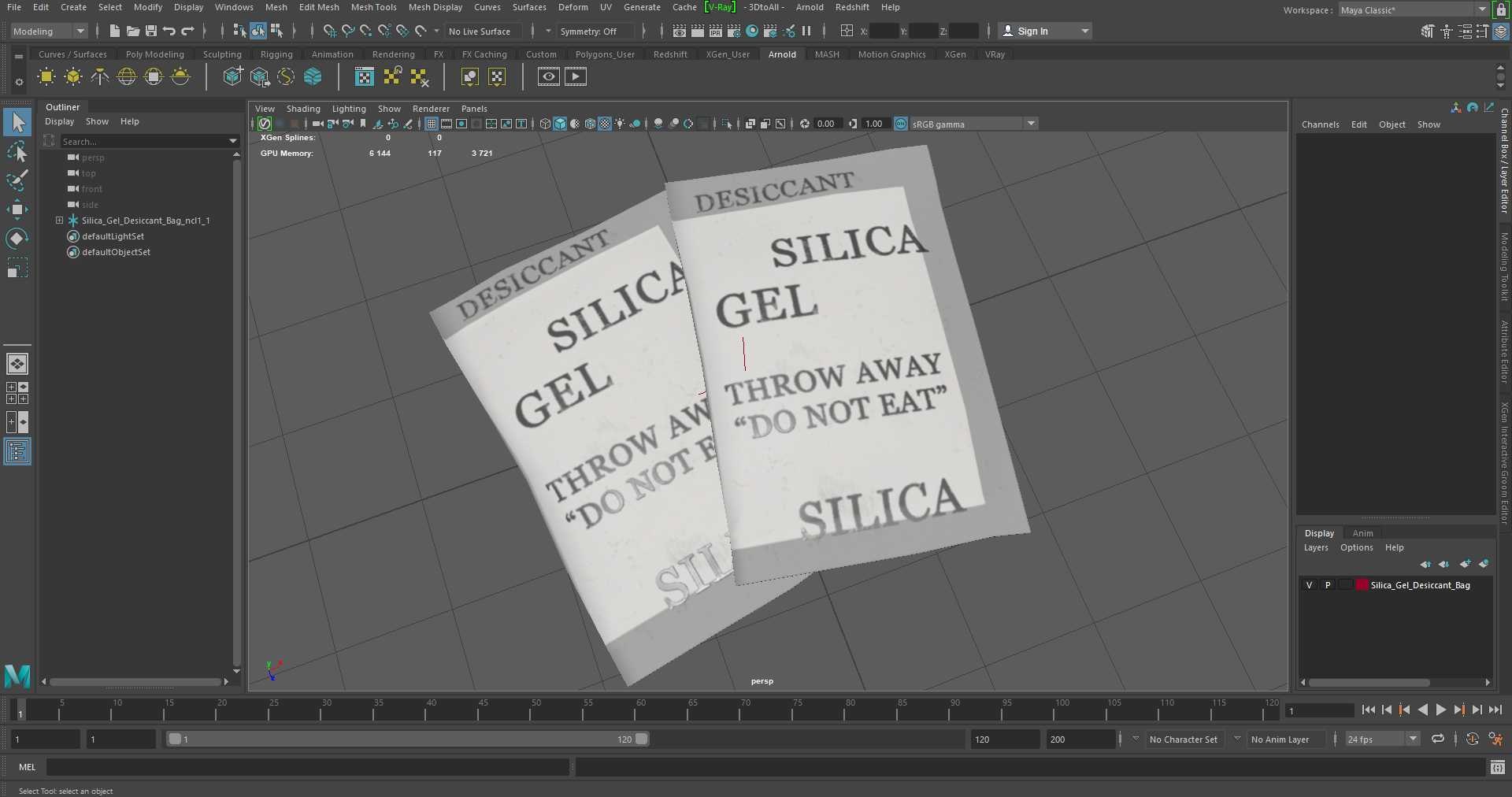This screenshot has height=797, width=1512.
Task: Open the 24 fps frame rate dropdown
Action: (1381, 739)
